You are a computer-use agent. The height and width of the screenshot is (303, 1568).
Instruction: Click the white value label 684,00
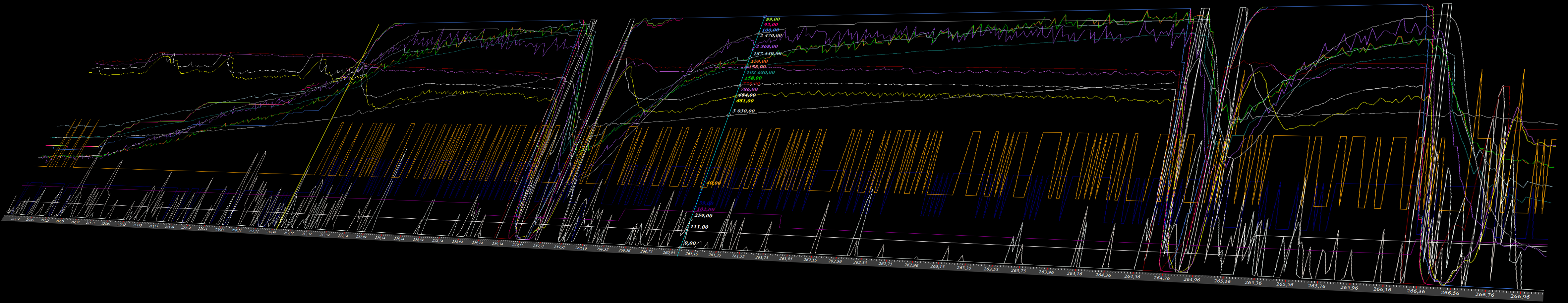[747, 95]
